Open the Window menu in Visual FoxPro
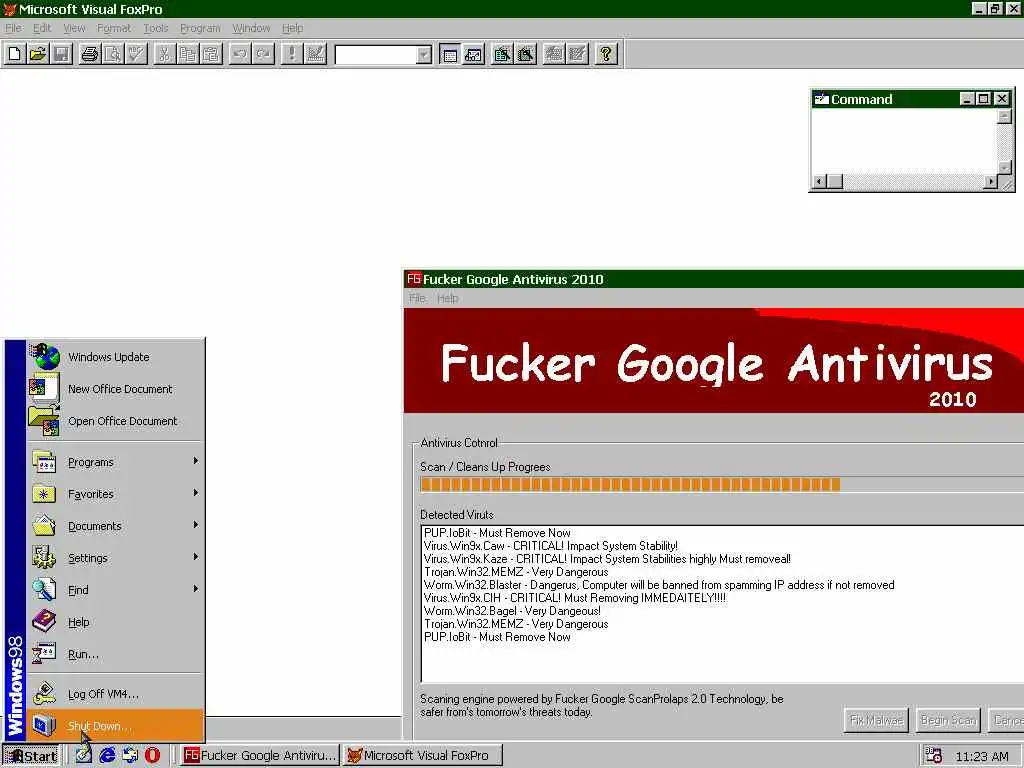This screenshot has width=1024, height=768. 251,28
